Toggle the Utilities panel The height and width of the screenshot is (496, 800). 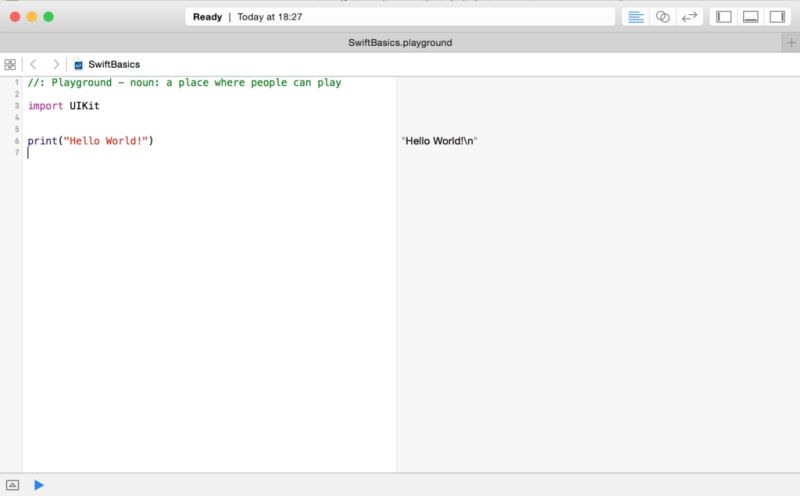(x=777, y=17)
